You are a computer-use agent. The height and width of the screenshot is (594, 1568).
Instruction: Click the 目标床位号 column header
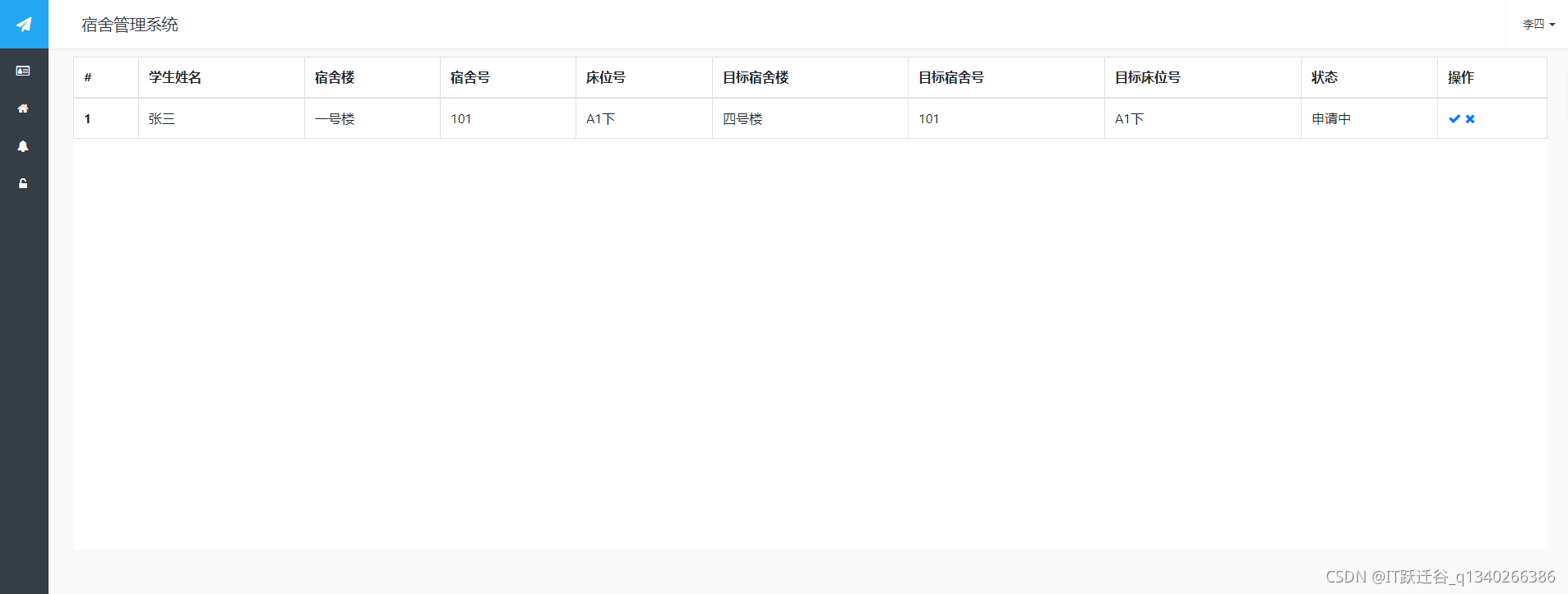click(x=1148, y=77)
